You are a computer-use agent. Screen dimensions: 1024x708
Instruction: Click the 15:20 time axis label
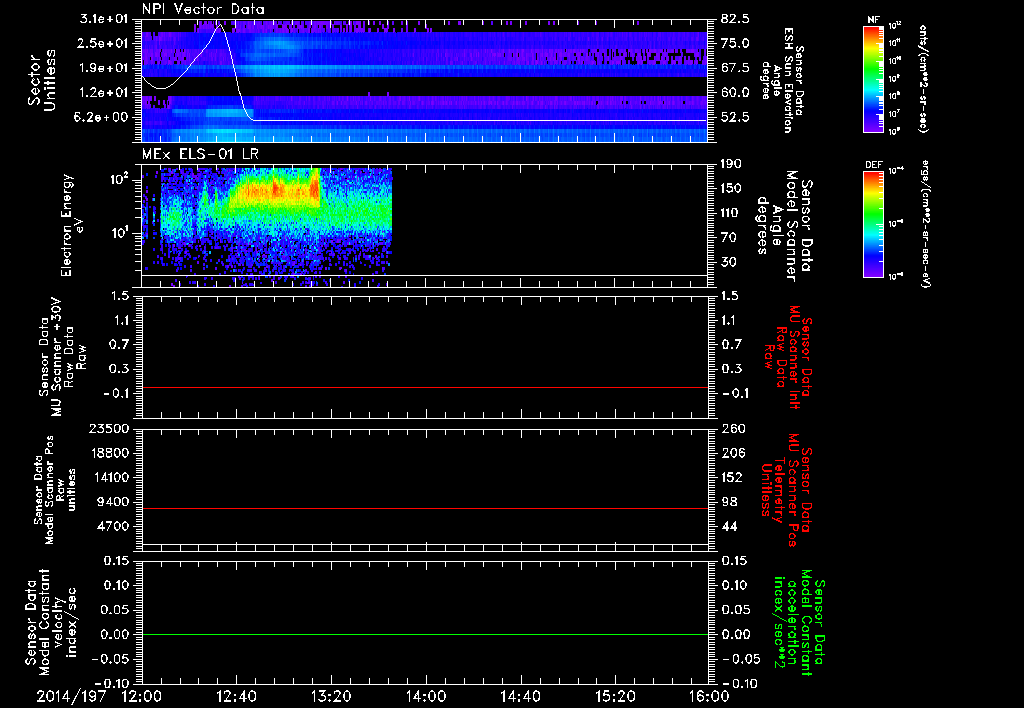point(615,696)
